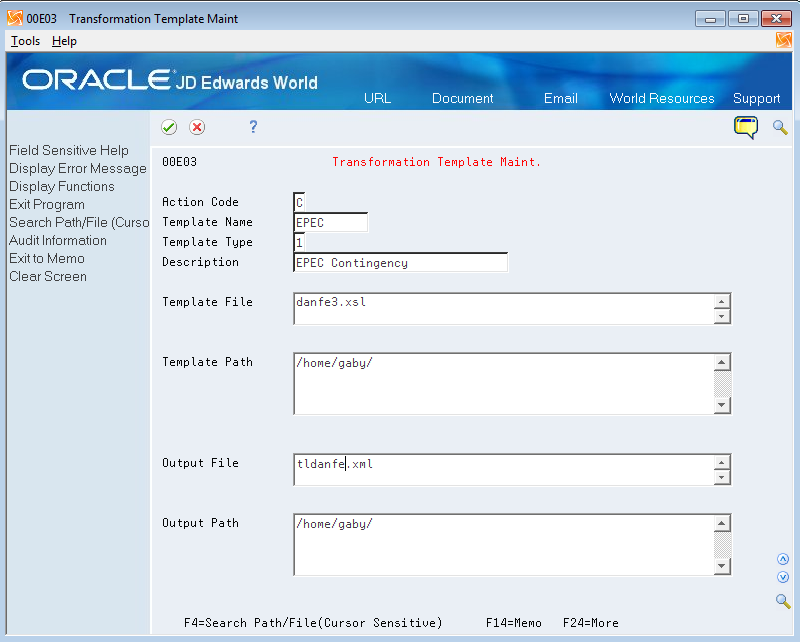Open the yellow chat bubble memo icon

[x=745, y=127]
